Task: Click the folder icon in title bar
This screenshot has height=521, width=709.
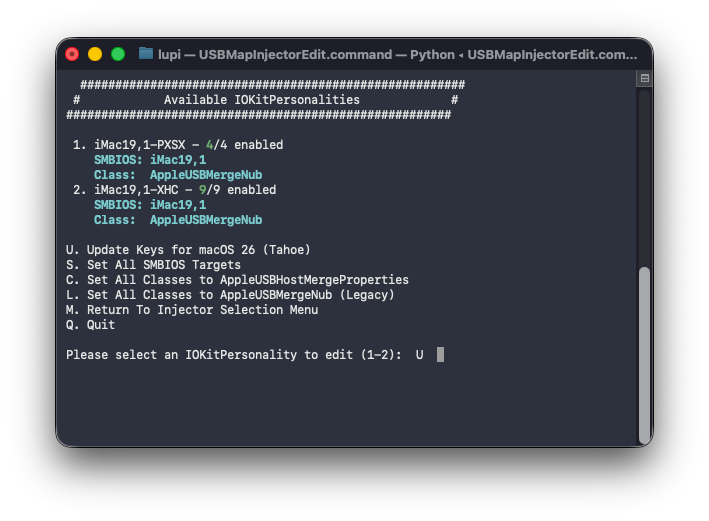Action: pos(146,54)
